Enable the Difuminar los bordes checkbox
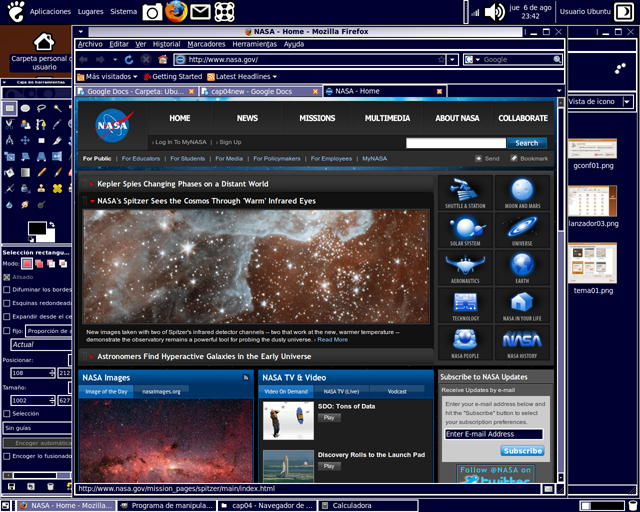 tap(7, 289)
